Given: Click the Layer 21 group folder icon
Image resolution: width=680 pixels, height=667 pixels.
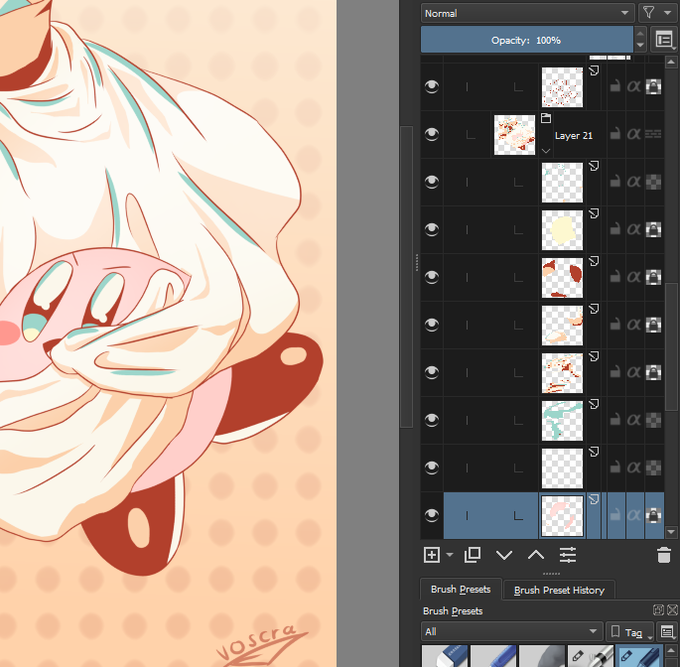Looking at the screenshot, I should (x=546, y=118).
